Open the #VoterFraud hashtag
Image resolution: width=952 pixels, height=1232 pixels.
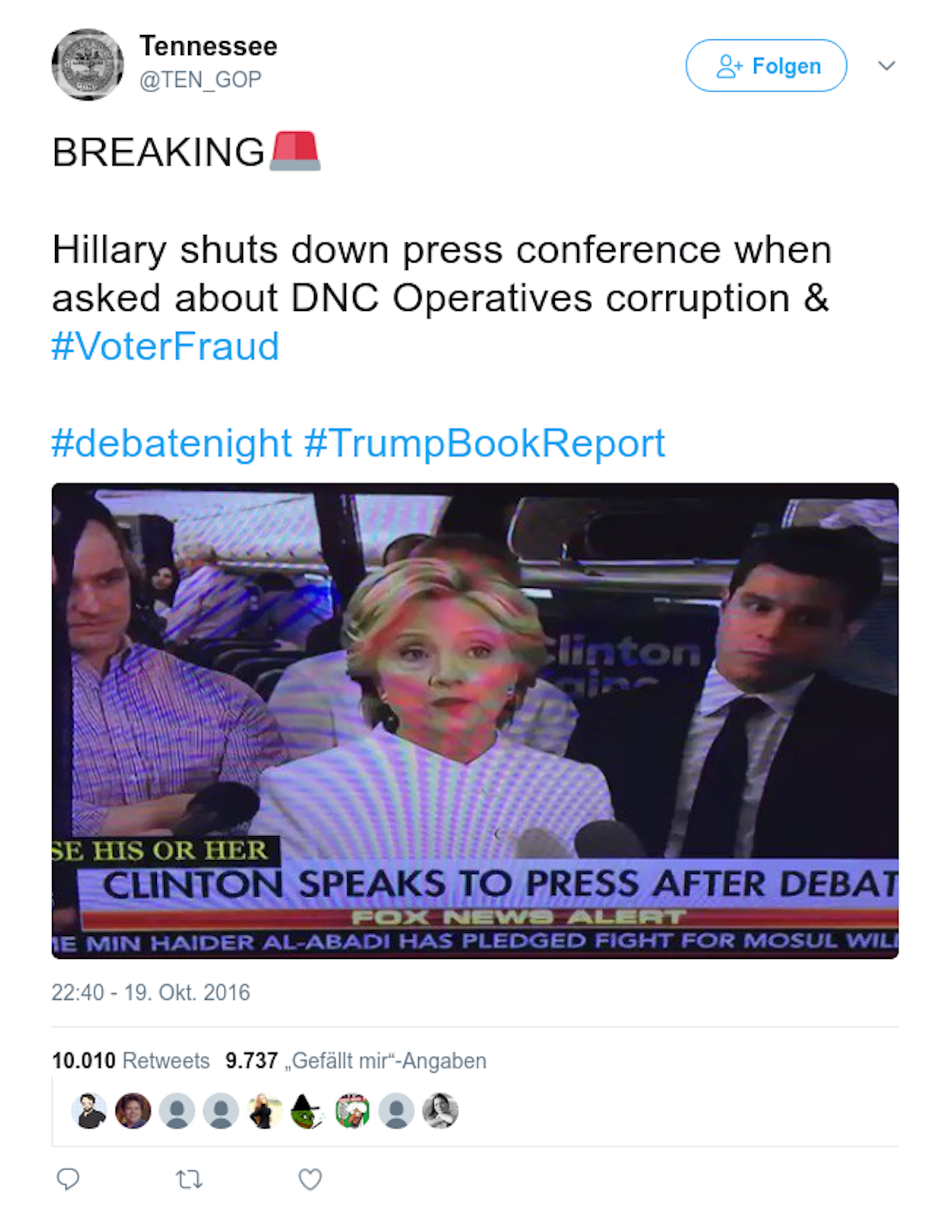point(165,346)
